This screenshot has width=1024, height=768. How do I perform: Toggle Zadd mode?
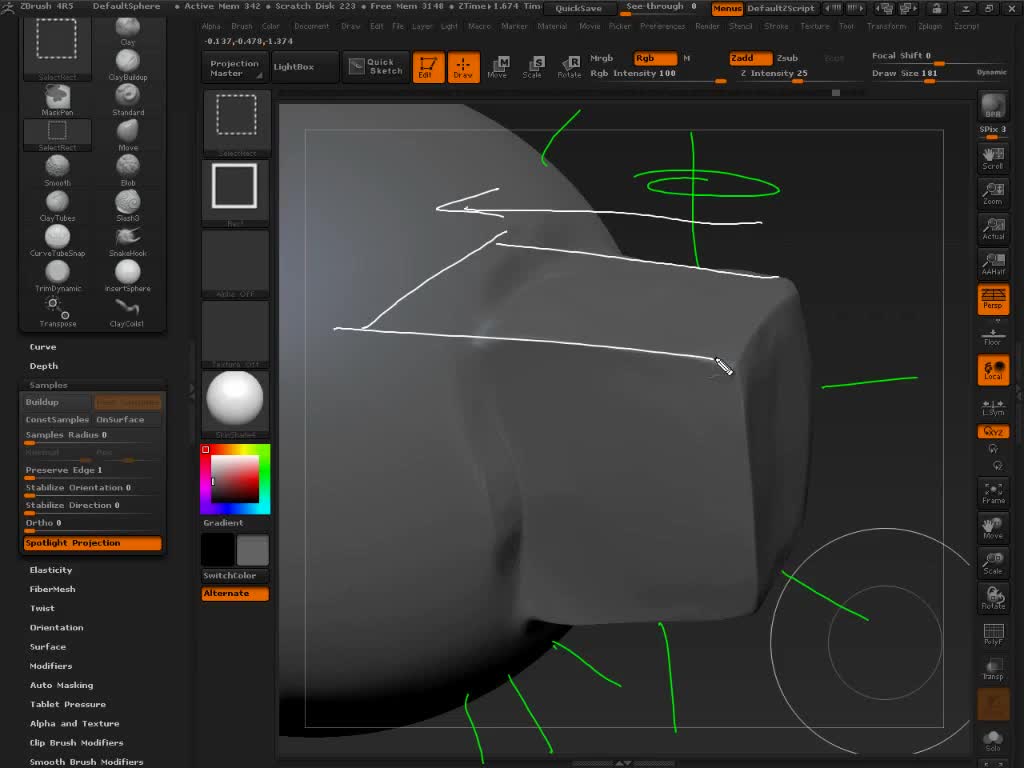[x=750, y=58]
